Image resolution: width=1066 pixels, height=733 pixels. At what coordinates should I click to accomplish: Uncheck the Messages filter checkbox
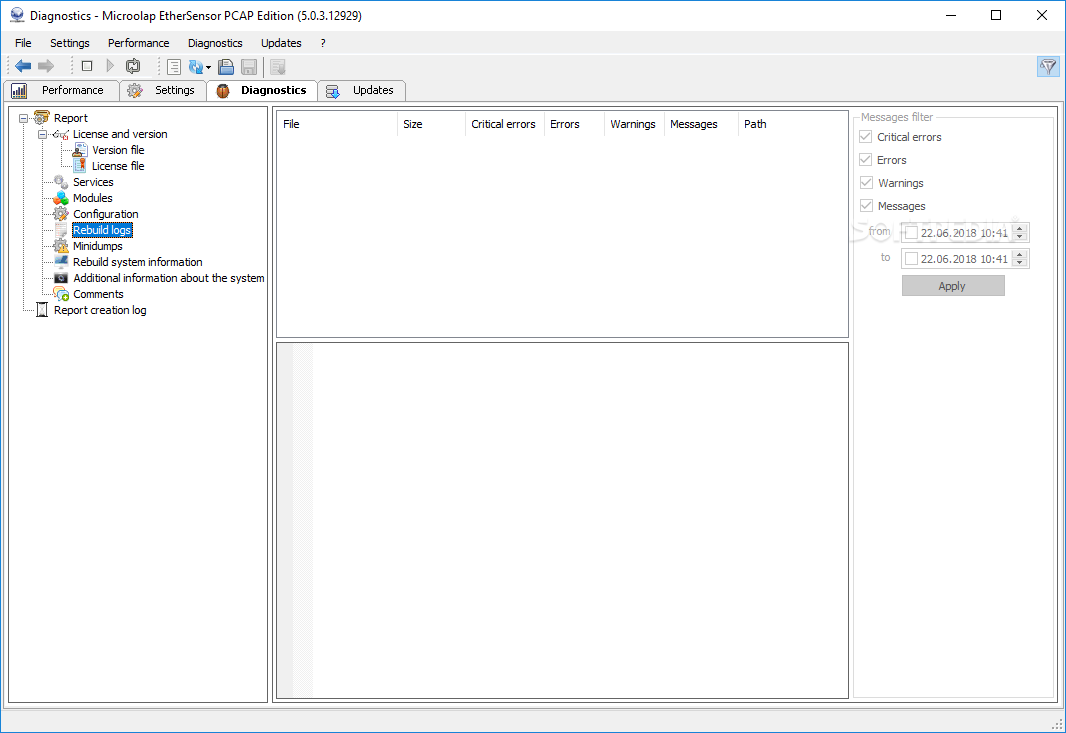click(865, 205)
